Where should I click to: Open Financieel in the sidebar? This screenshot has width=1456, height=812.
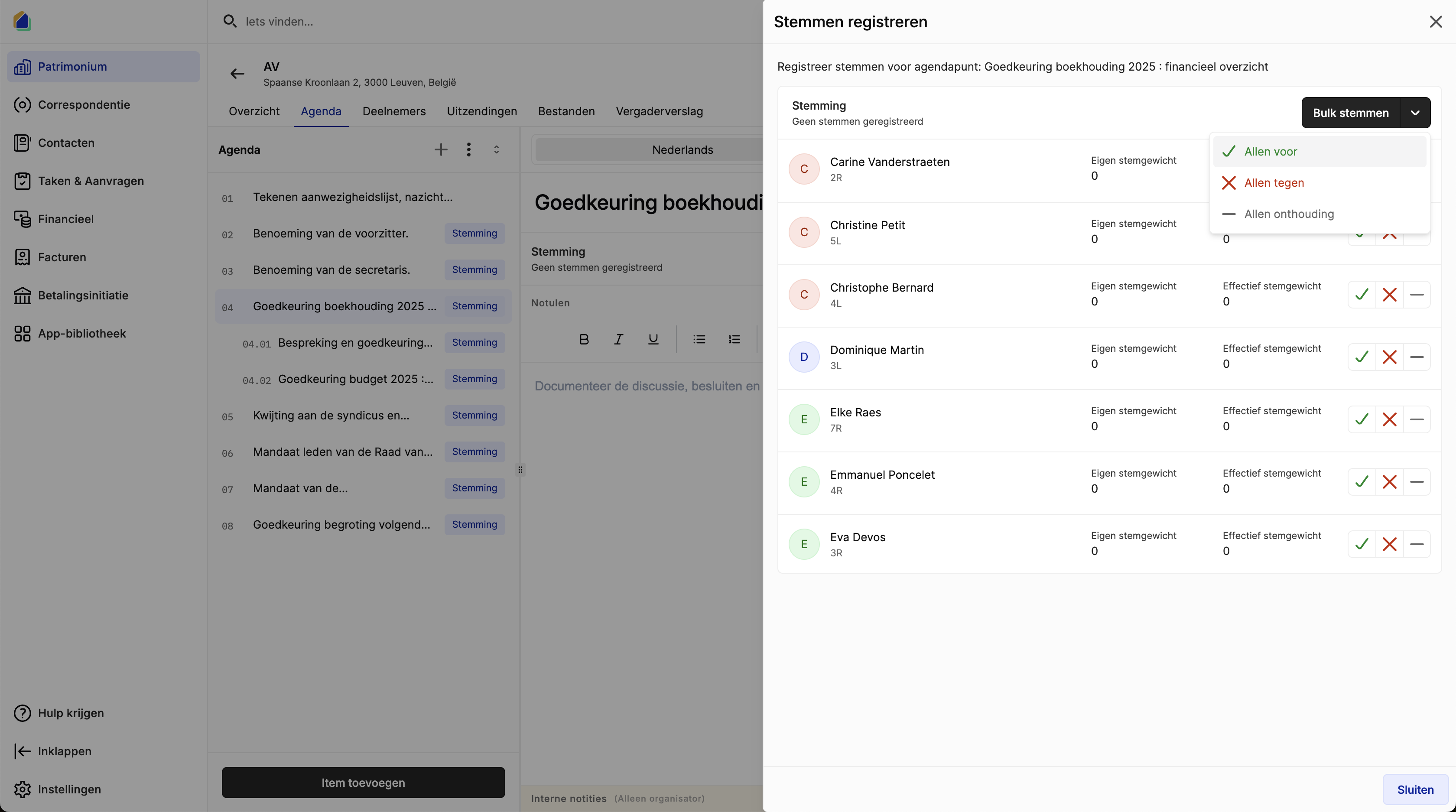coord(104,219)
